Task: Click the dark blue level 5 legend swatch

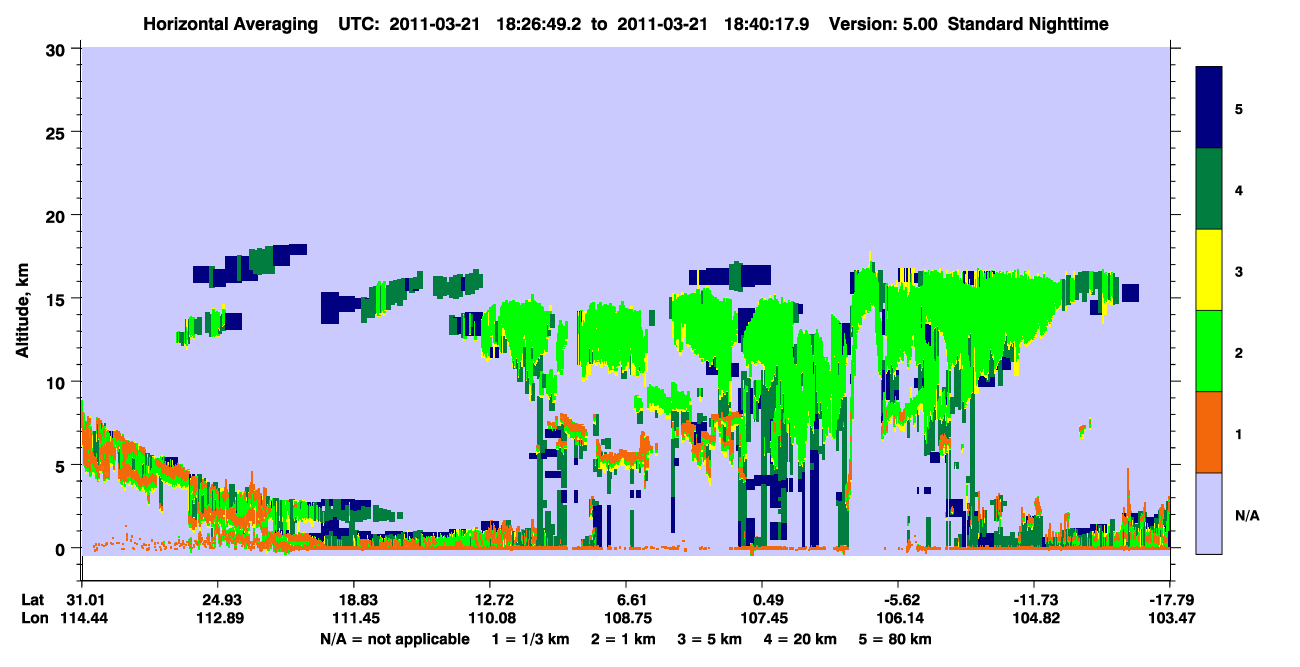Action: [1209, 108]
